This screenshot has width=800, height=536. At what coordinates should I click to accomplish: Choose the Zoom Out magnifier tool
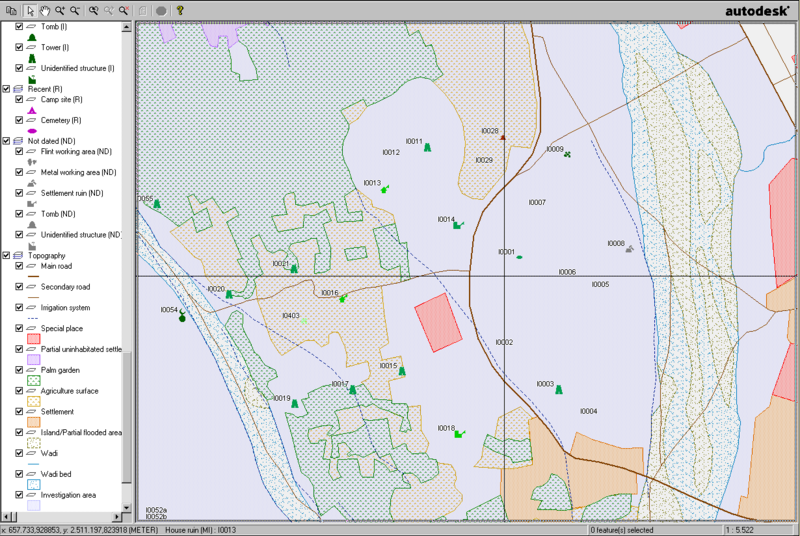pos(75,10)
